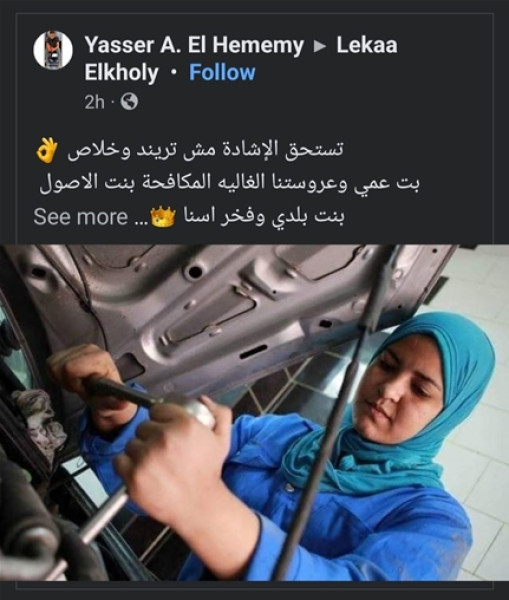509x600 pixels.
Task: Click the triangle arrow between the names
Action: pos(320,47)
